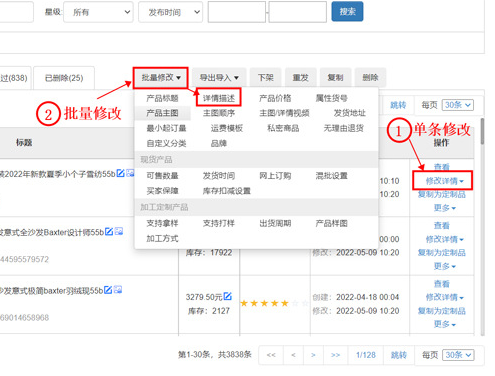The image size is (495, 376).
Task: Open 修改详情 dropdown in first product row
Action: tap(444, 181)
